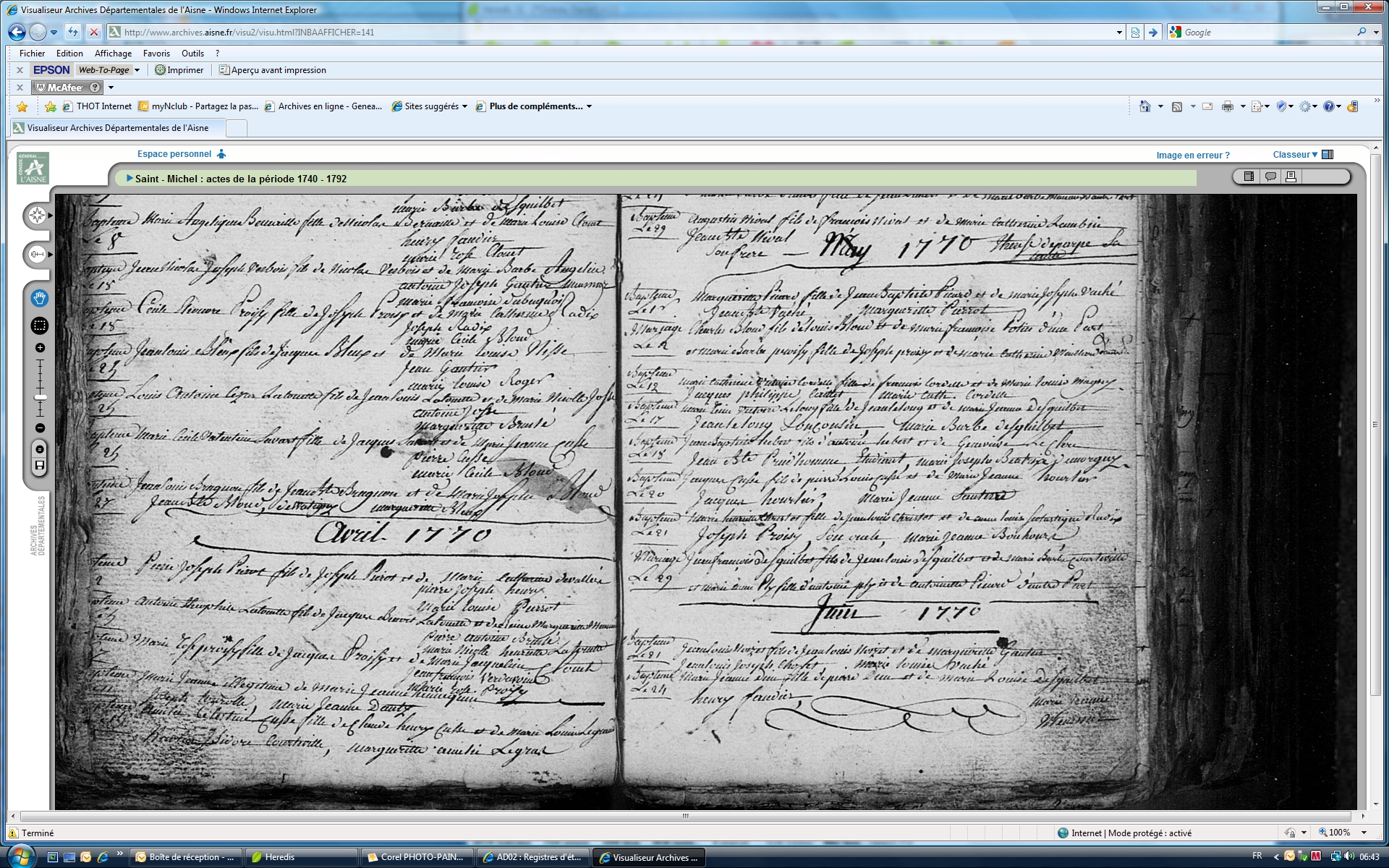Open the viewer print icon
Screen dimensions: 1389x868
(x=1291, y=176)
